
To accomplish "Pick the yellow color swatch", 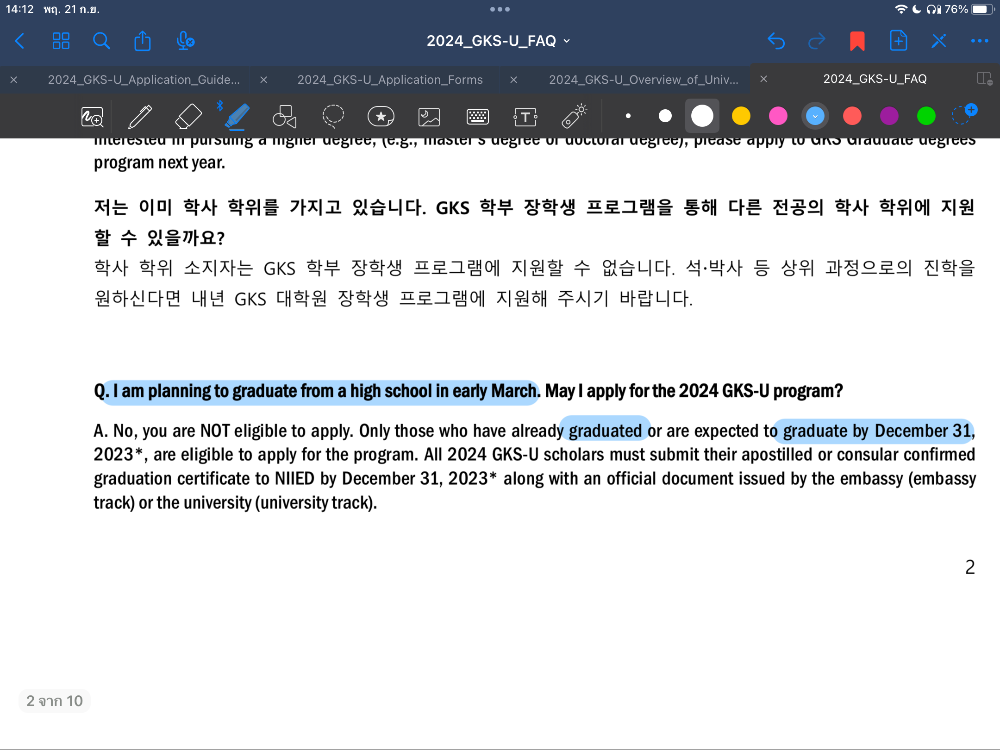I will (x=741, y=116).
